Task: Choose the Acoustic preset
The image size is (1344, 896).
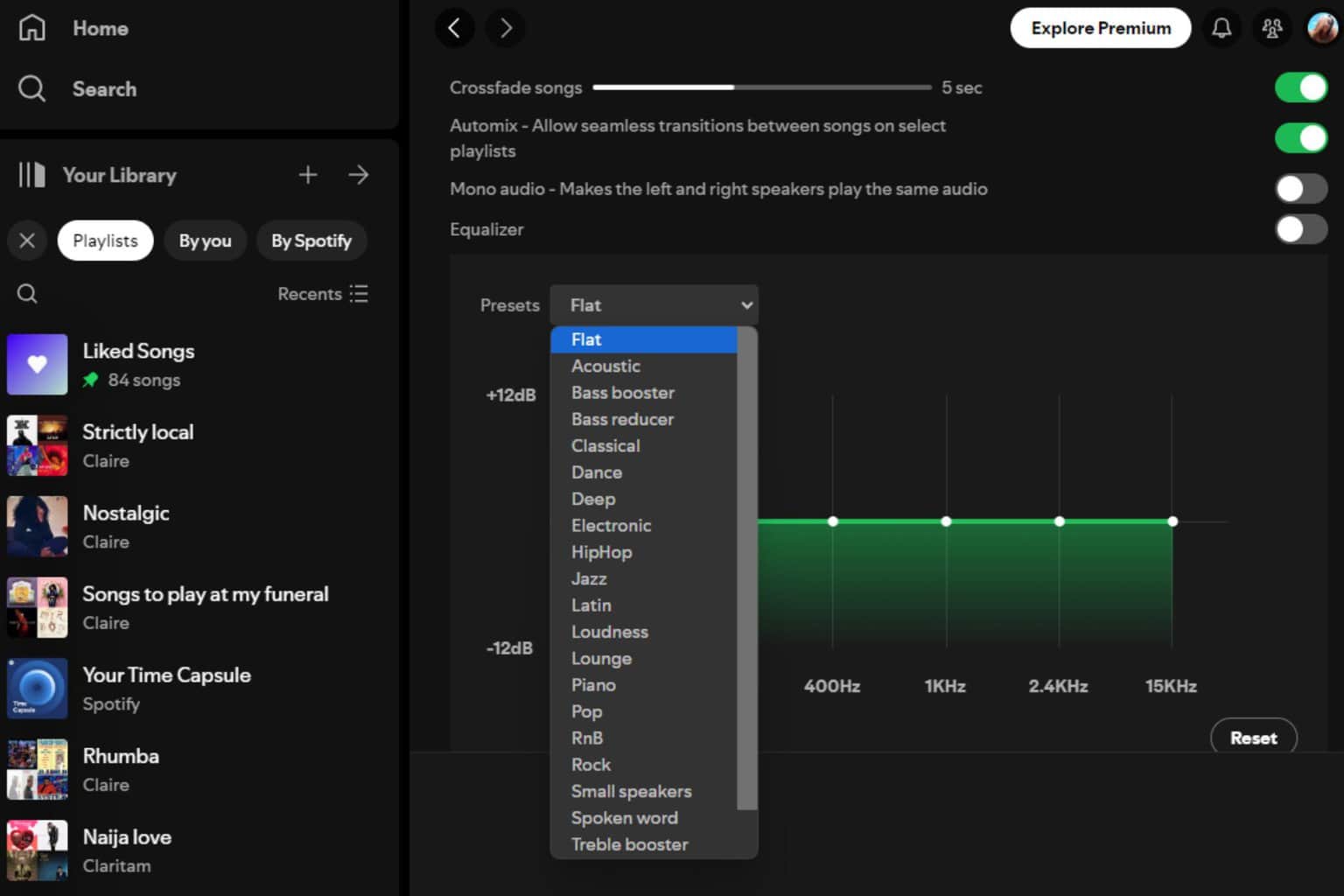Action: 644,366
